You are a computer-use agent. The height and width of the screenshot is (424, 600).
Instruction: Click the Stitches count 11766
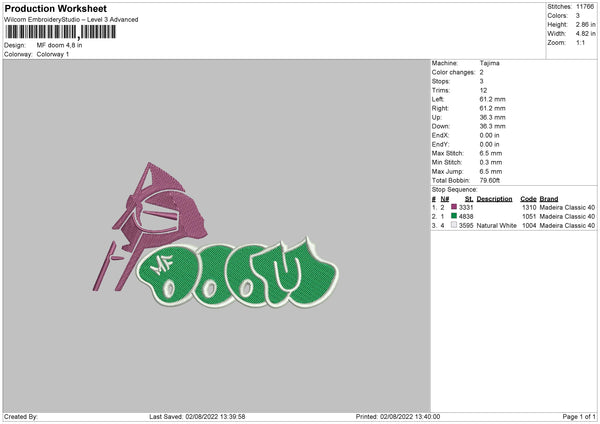(585, 7)
